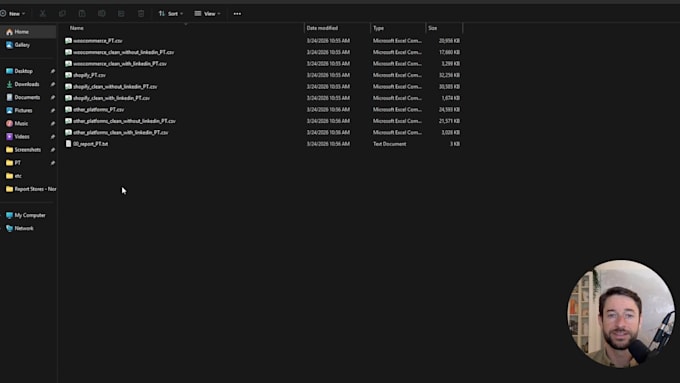Click the Delete trash icon in toolbar
The image size is (680, 383).
tap(141, 14)
